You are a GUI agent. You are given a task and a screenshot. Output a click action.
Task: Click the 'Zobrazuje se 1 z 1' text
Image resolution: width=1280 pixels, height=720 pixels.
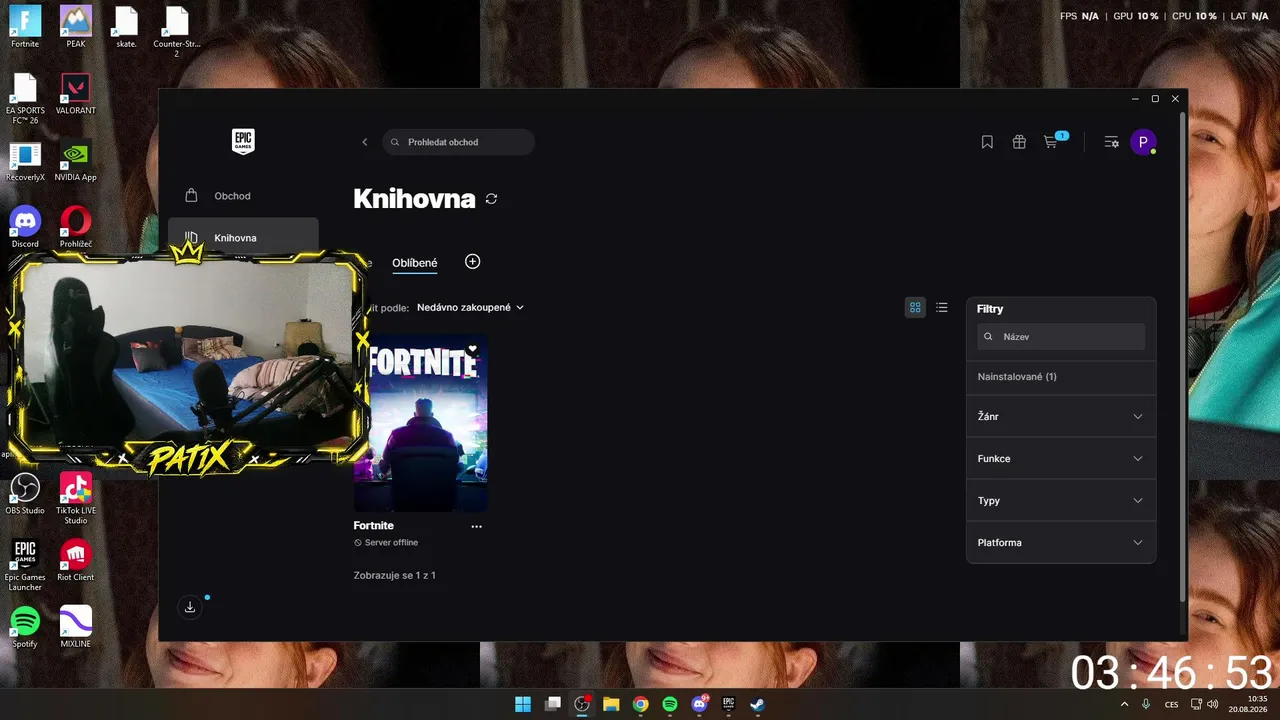[395, 576]
